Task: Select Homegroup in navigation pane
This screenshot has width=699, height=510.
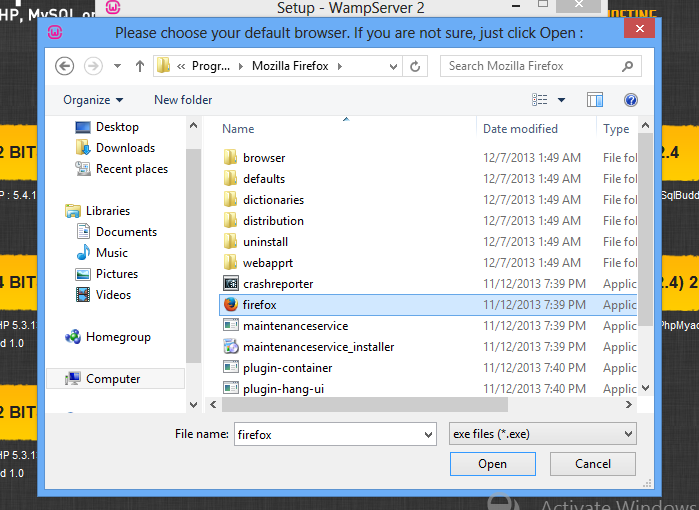Action: pyautogui.click(x=108, y=337)
